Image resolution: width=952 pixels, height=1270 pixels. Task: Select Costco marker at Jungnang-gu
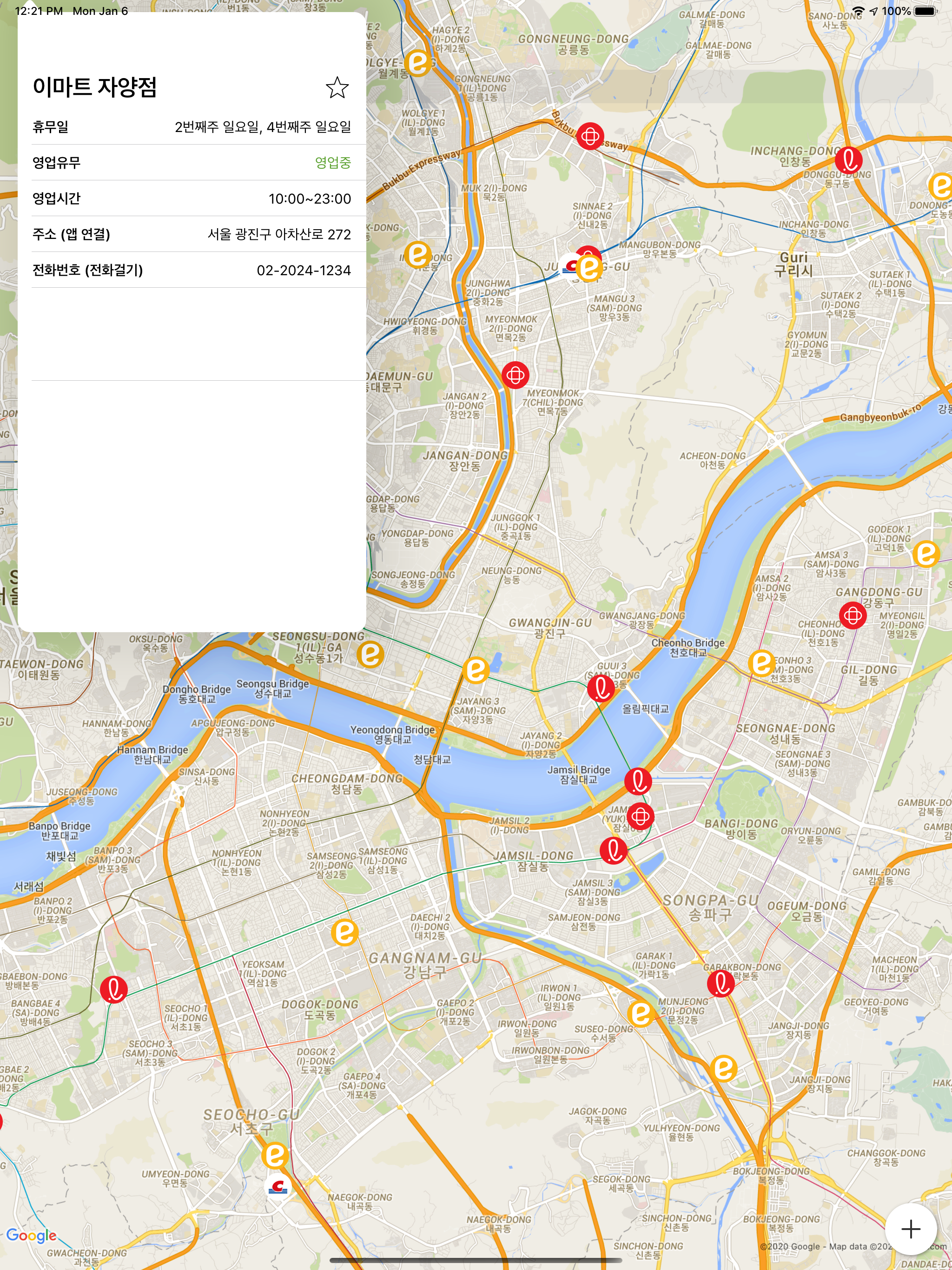point(569,265)
